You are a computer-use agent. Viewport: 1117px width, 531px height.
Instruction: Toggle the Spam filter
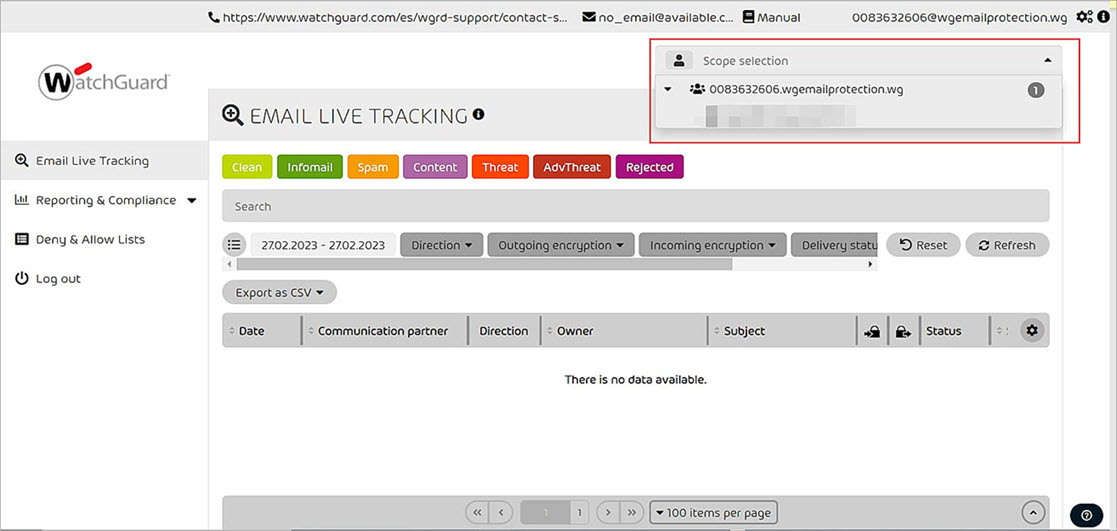point(373,167)
